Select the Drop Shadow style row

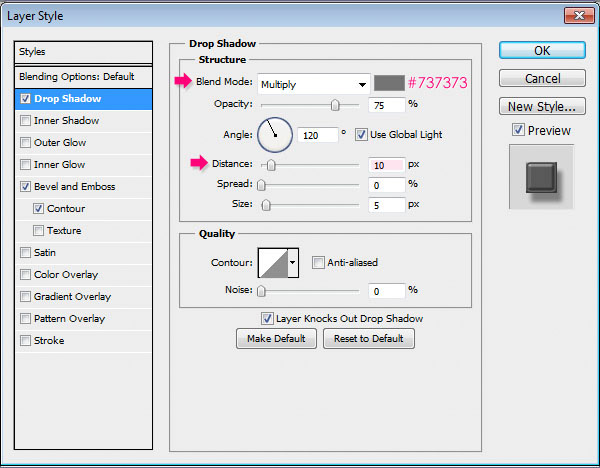click(83, 99)
